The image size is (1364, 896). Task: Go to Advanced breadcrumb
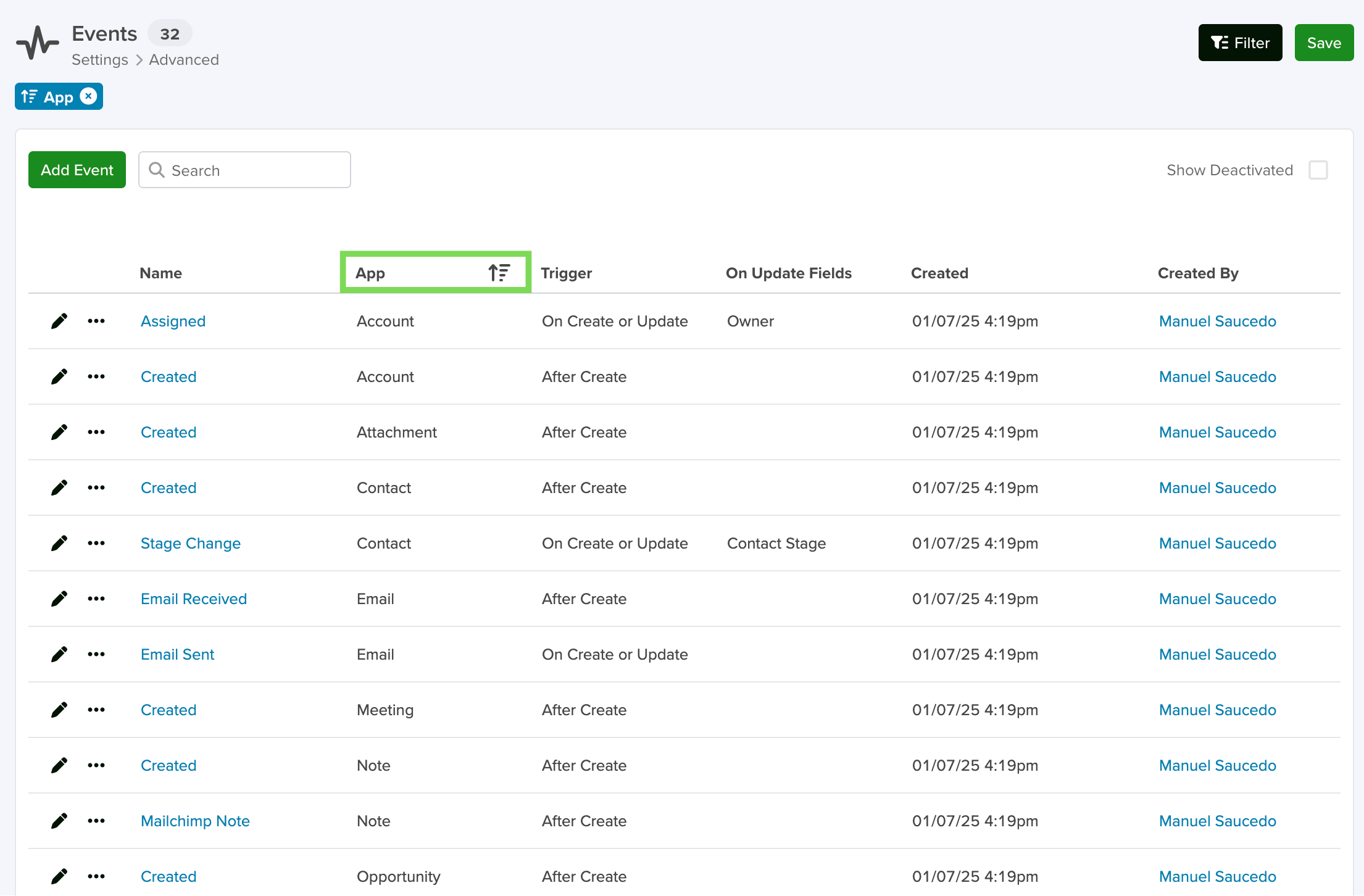pyautogui.click(x=184, y=60)
